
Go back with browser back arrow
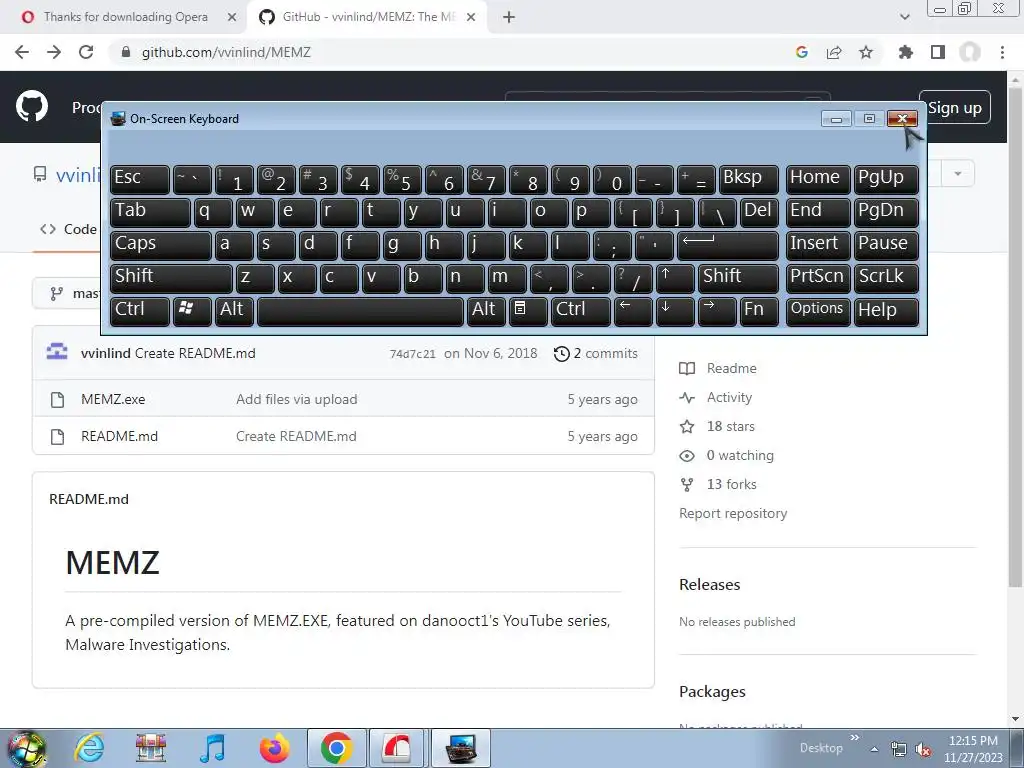pos(22,52)
